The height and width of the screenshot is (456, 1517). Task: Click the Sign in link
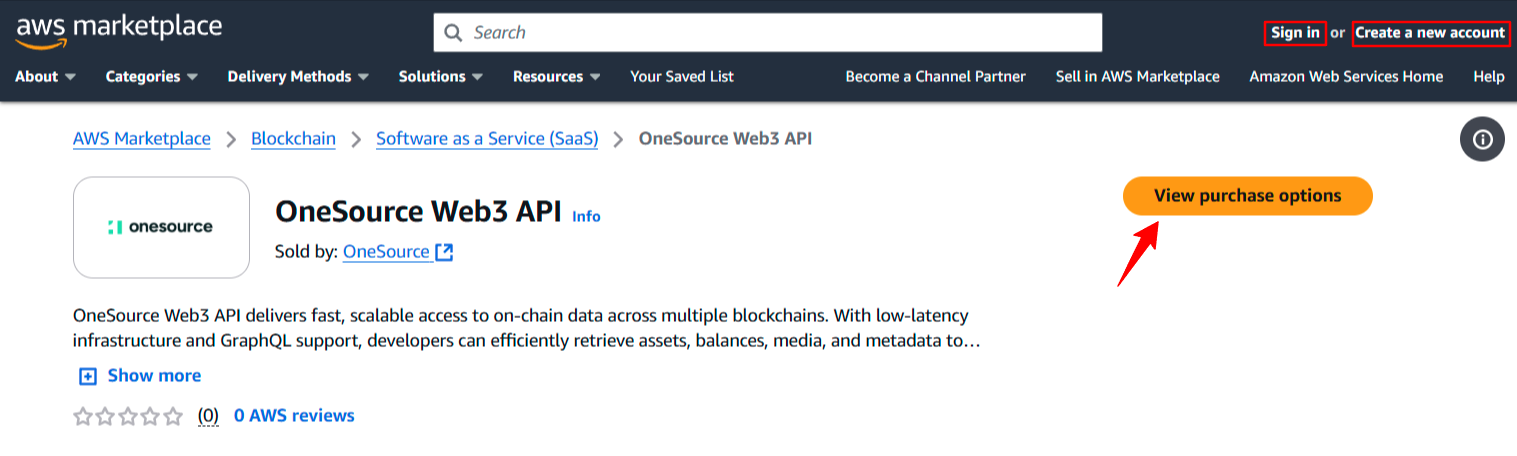coord(1295,33)
